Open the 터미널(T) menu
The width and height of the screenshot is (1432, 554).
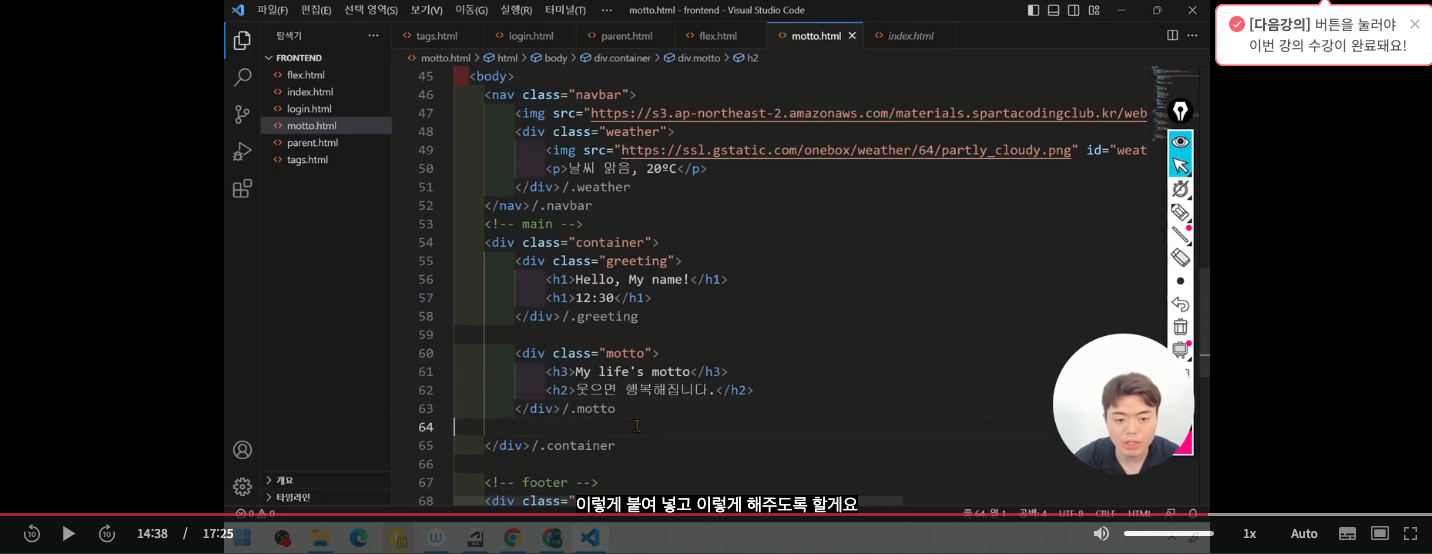pos(565,10)
